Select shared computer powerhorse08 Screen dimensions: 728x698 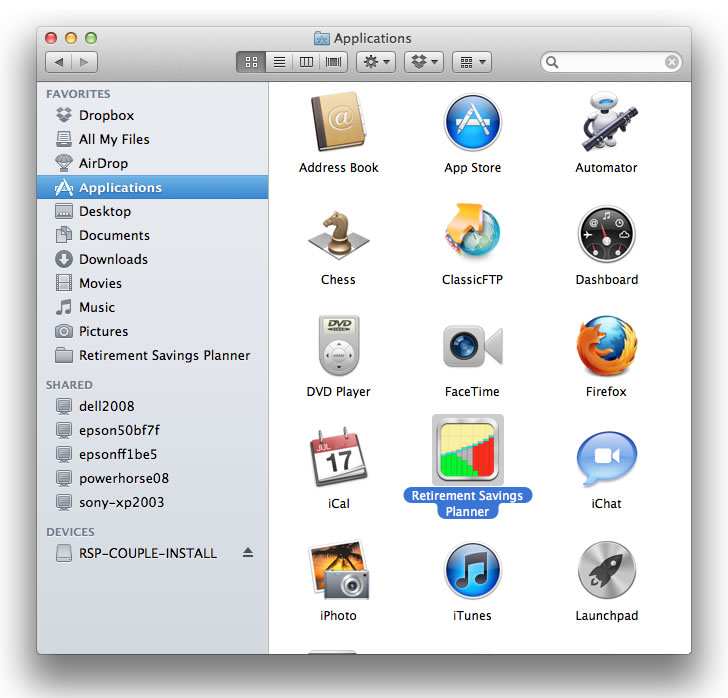152,478
